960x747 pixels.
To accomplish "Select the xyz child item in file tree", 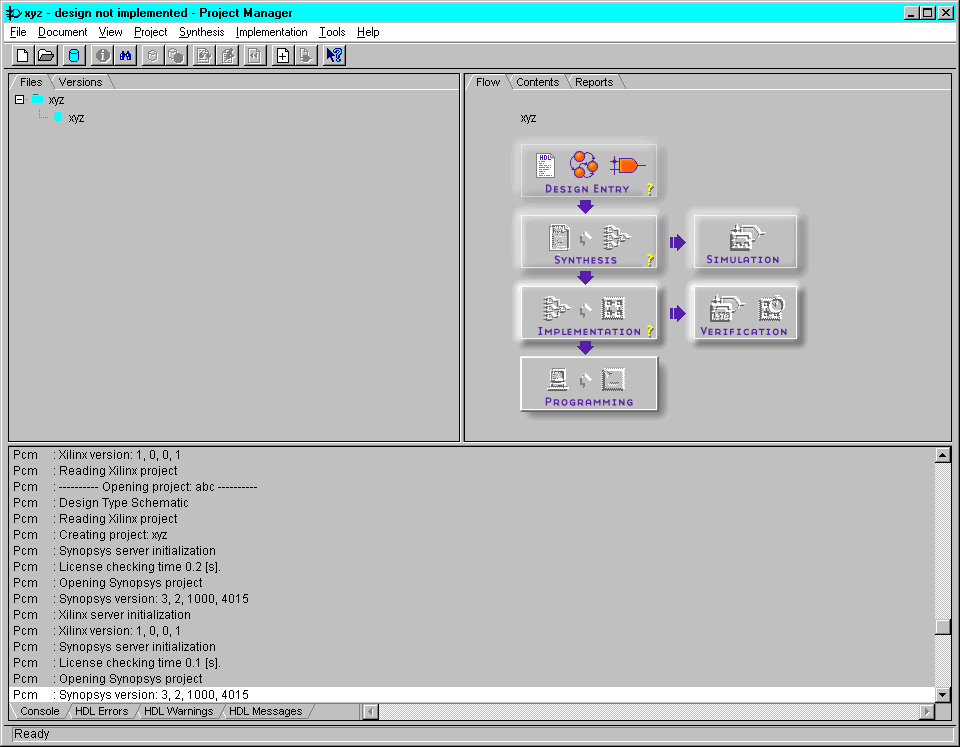I will (76, 118).
